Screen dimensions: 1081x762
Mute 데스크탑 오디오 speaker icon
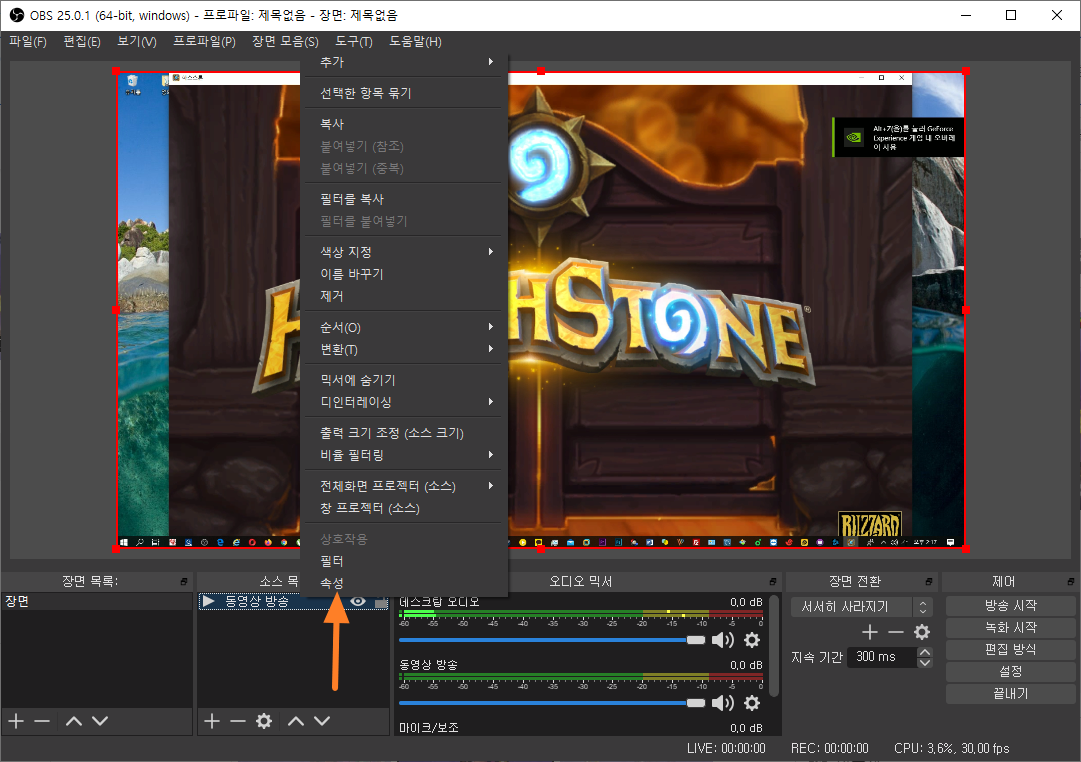(723, 640)
